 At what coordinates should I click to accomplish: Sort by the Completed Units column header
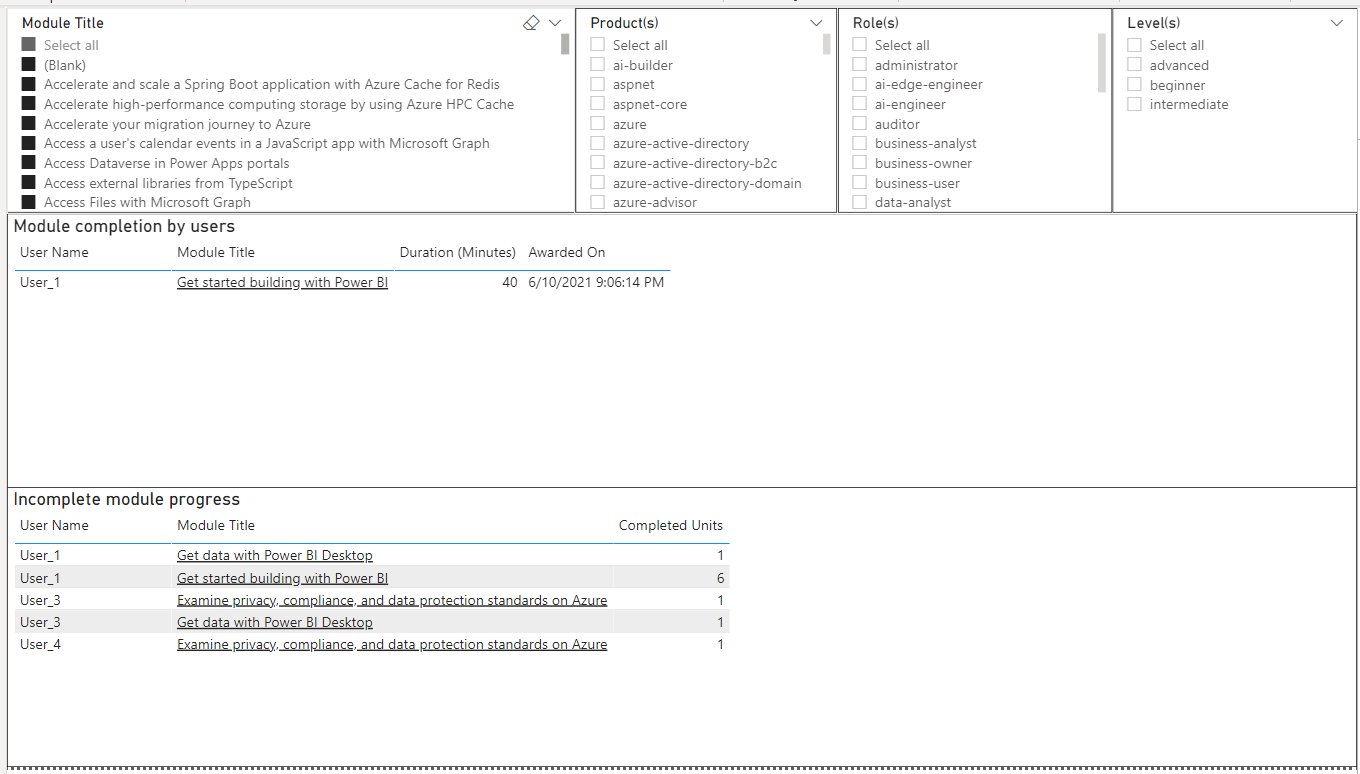[671, 525]
